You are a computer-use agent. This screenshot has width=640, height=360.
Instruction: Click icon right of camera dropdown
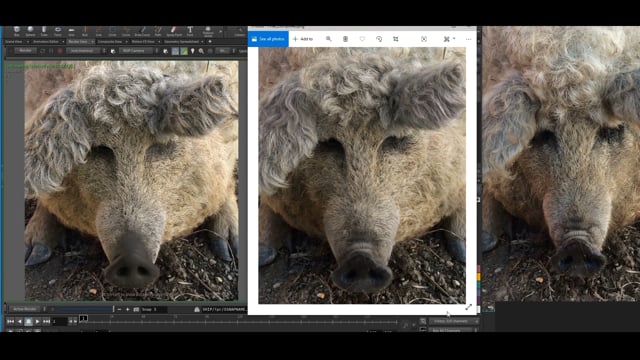(x=165, y=51)
